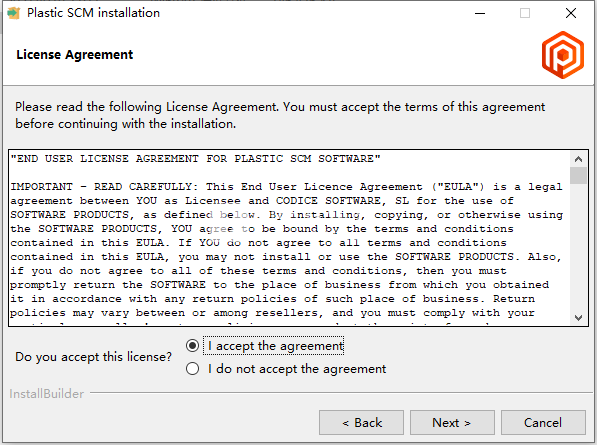Click the license text scroll-up arrow

tap(578, 159)
